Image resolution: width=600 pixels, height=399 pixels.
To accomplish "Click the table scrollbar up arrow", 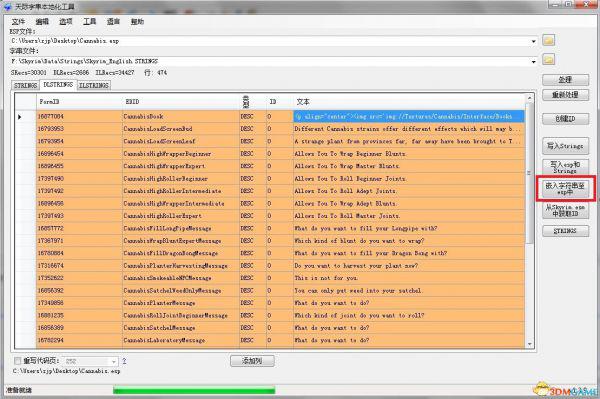I will coord(530,98).
